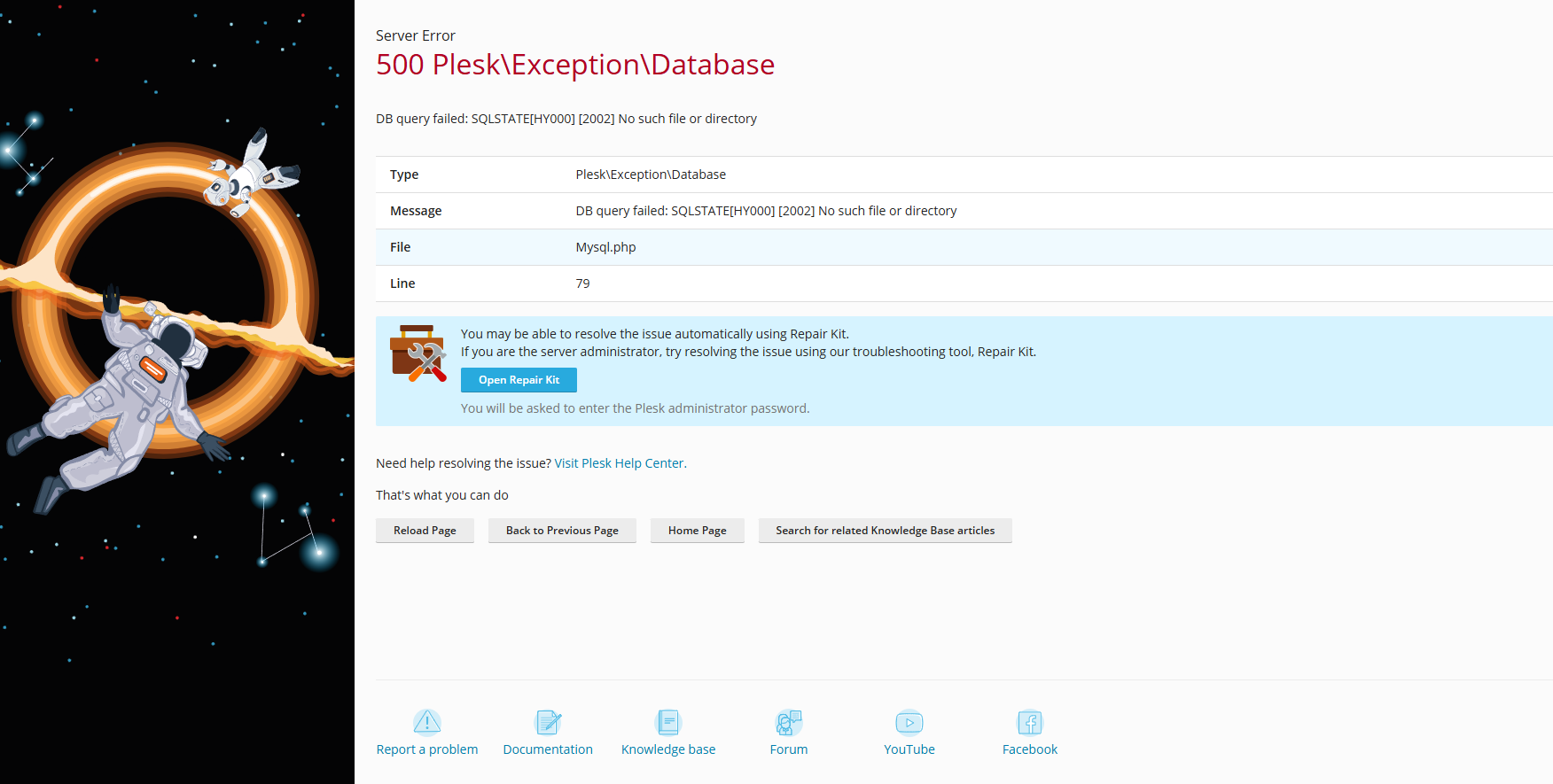Viewport: 1553px width, 784px height.
Task: Click the 'Type' row label
Action: pos(404,175)
